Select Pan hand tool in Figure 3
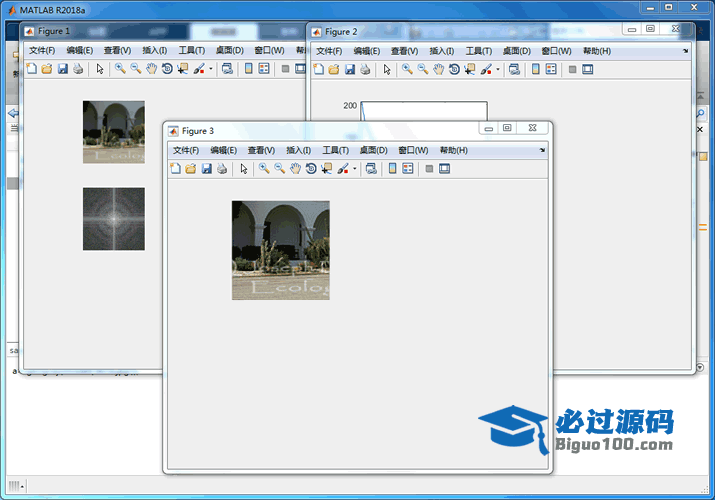Image resolution: width=715 pixels, height=500 pixels. pyautogui.click(x=295, y=169)
